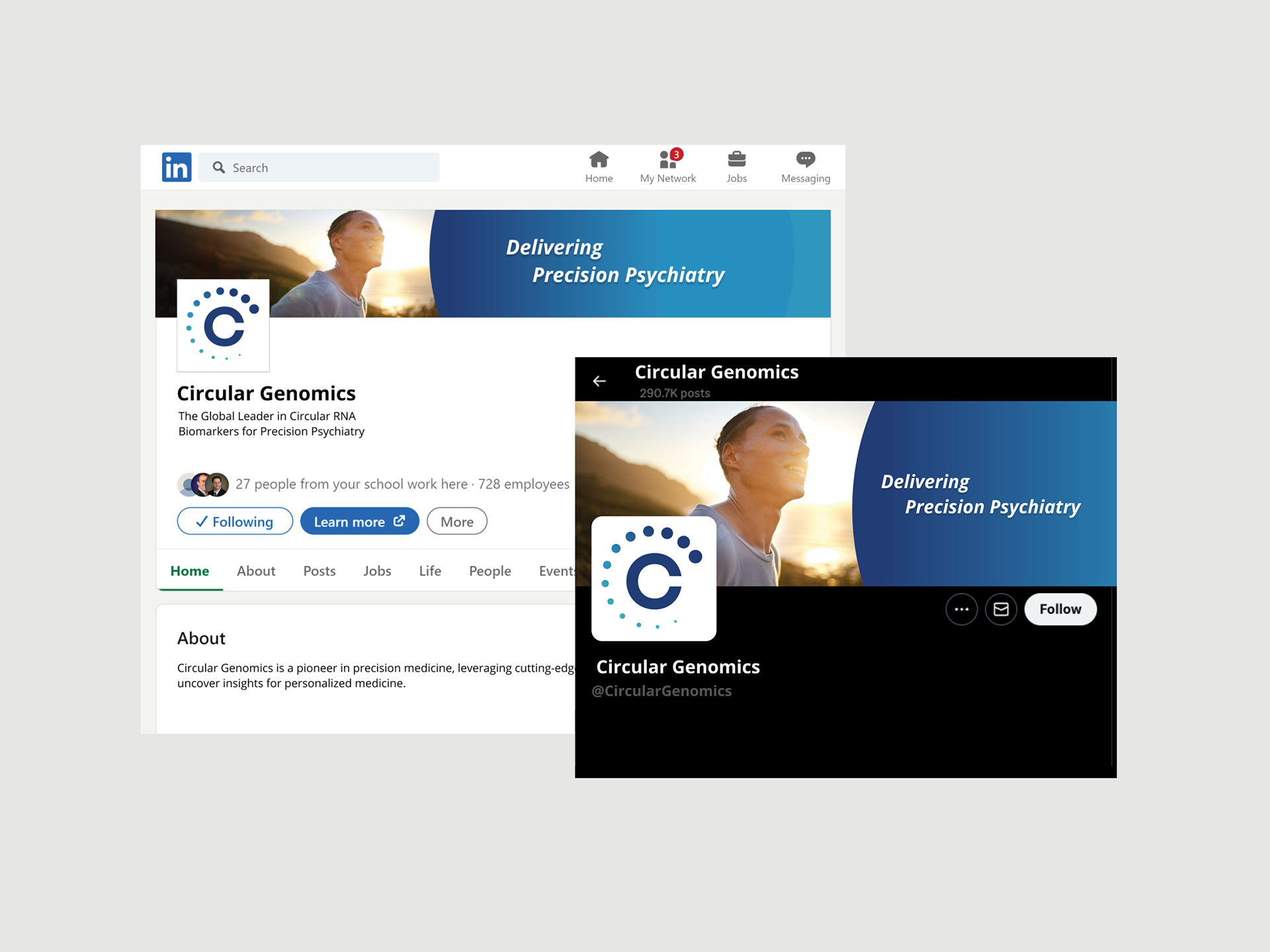
Task: Click Circular Genomics header title in Twitter window
Action: pos(716,372)
